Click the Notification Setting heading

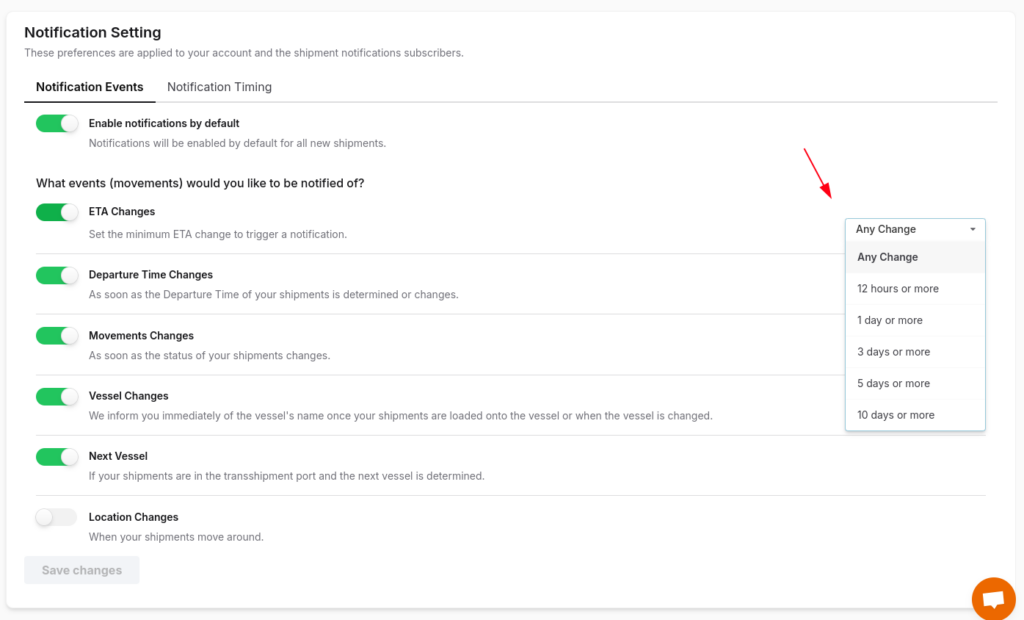point(92,32)
